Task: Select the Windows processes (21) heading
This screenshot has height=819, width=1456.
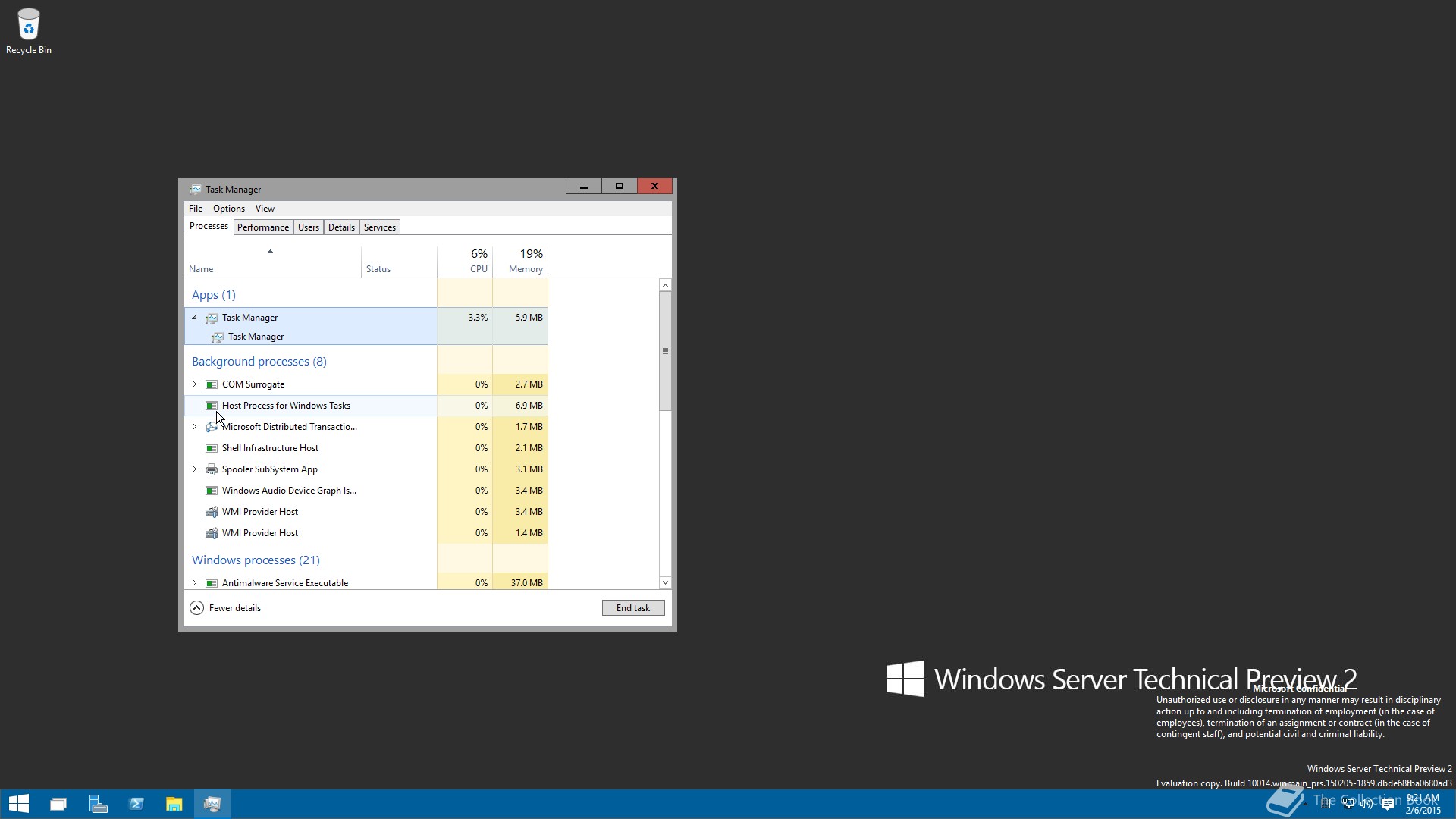Action: 256,560
